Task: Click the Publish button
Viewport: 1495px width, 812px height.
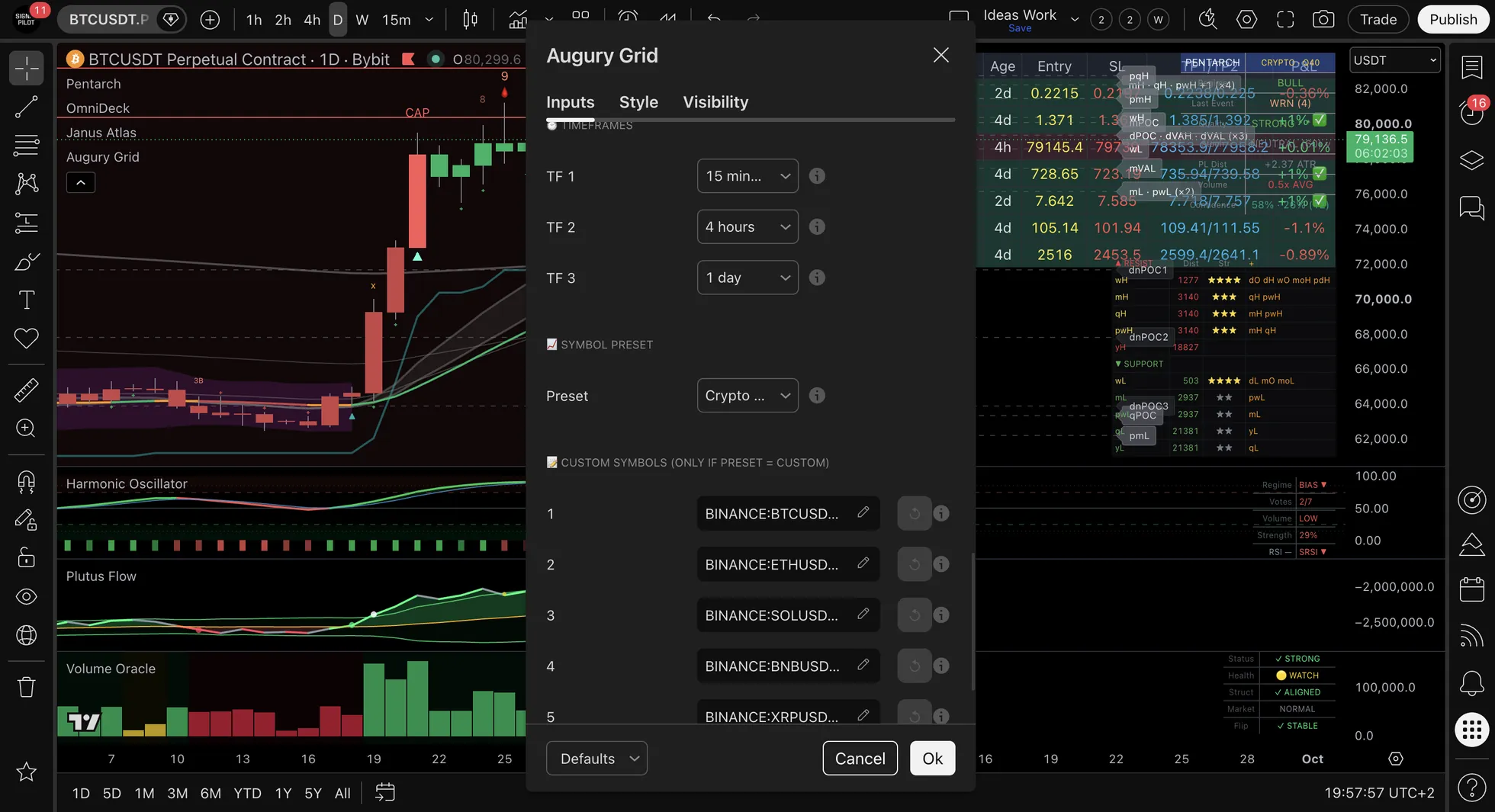Action: click(1453, 20)
